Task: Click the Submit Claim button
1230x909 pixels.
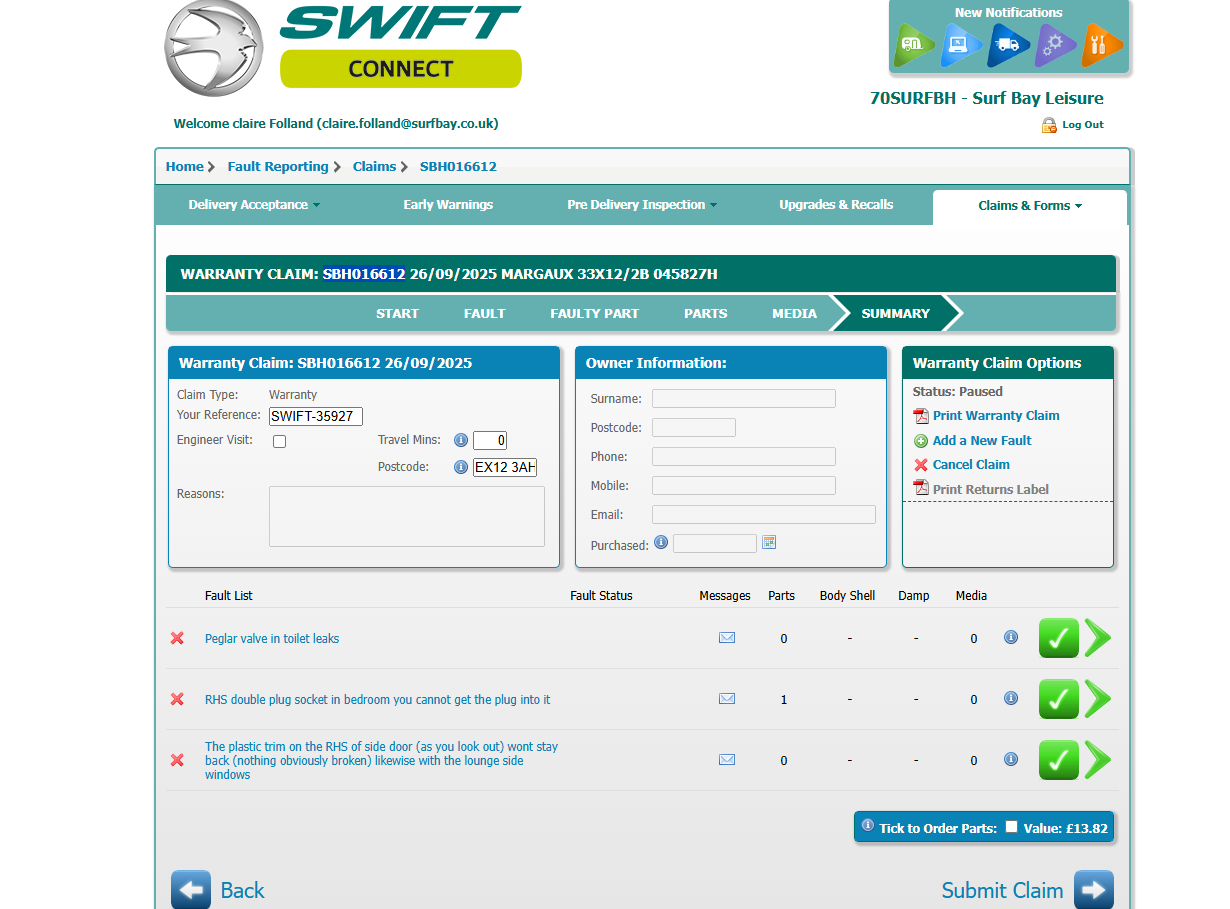Action: click(x=1027, y=890)
